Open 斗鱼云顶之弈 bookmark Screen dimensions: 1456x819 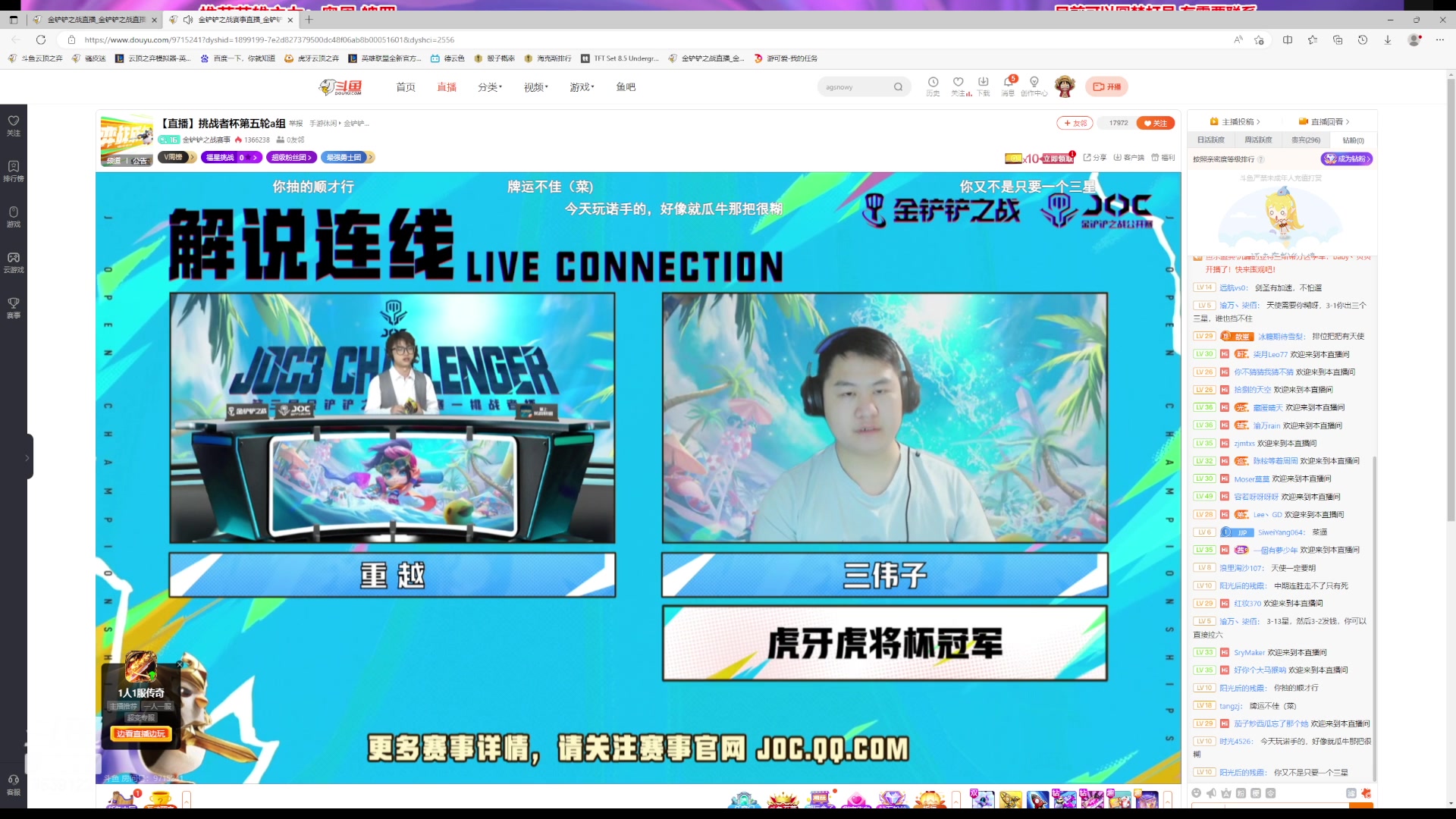36,58
